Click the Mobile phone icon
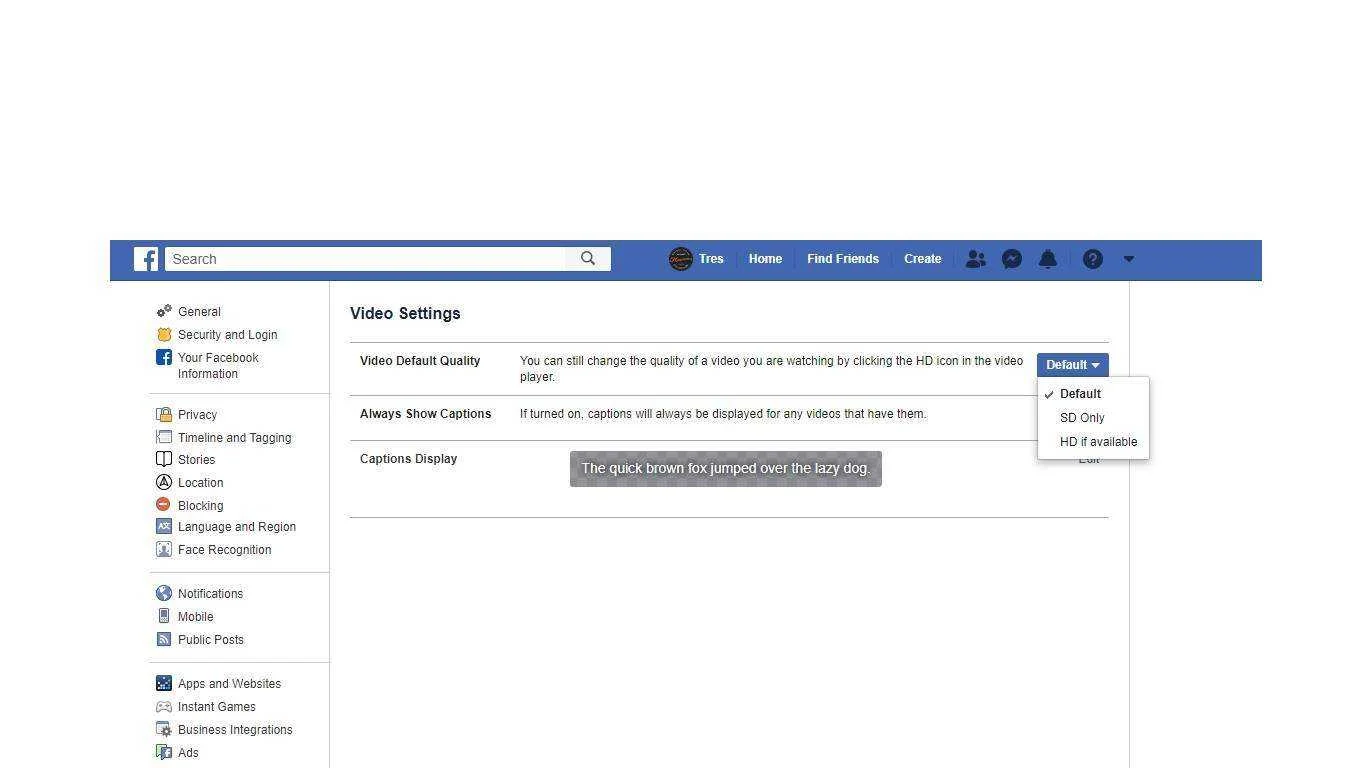 164,616
